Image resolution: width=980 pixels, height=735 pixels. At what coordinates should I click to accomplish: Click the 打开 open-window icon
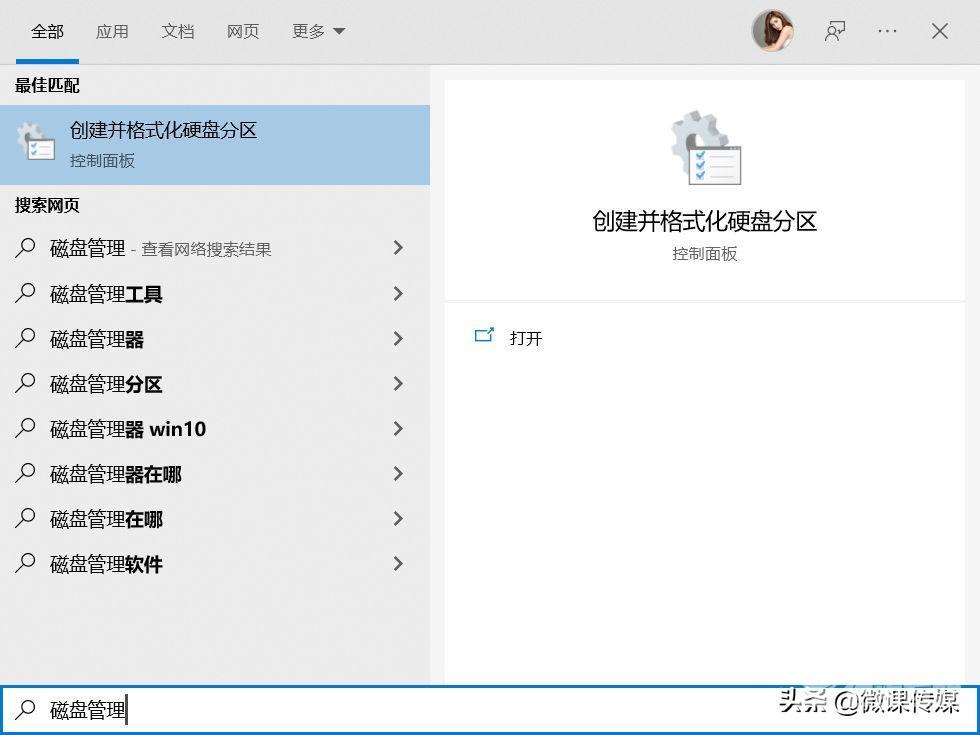(x=484, y=336)
